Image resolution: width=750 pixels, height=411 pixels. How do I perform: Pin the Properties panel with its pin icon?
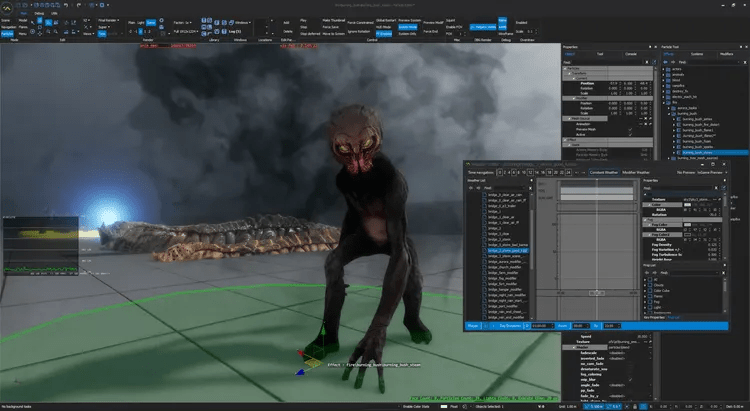point(650,47)
